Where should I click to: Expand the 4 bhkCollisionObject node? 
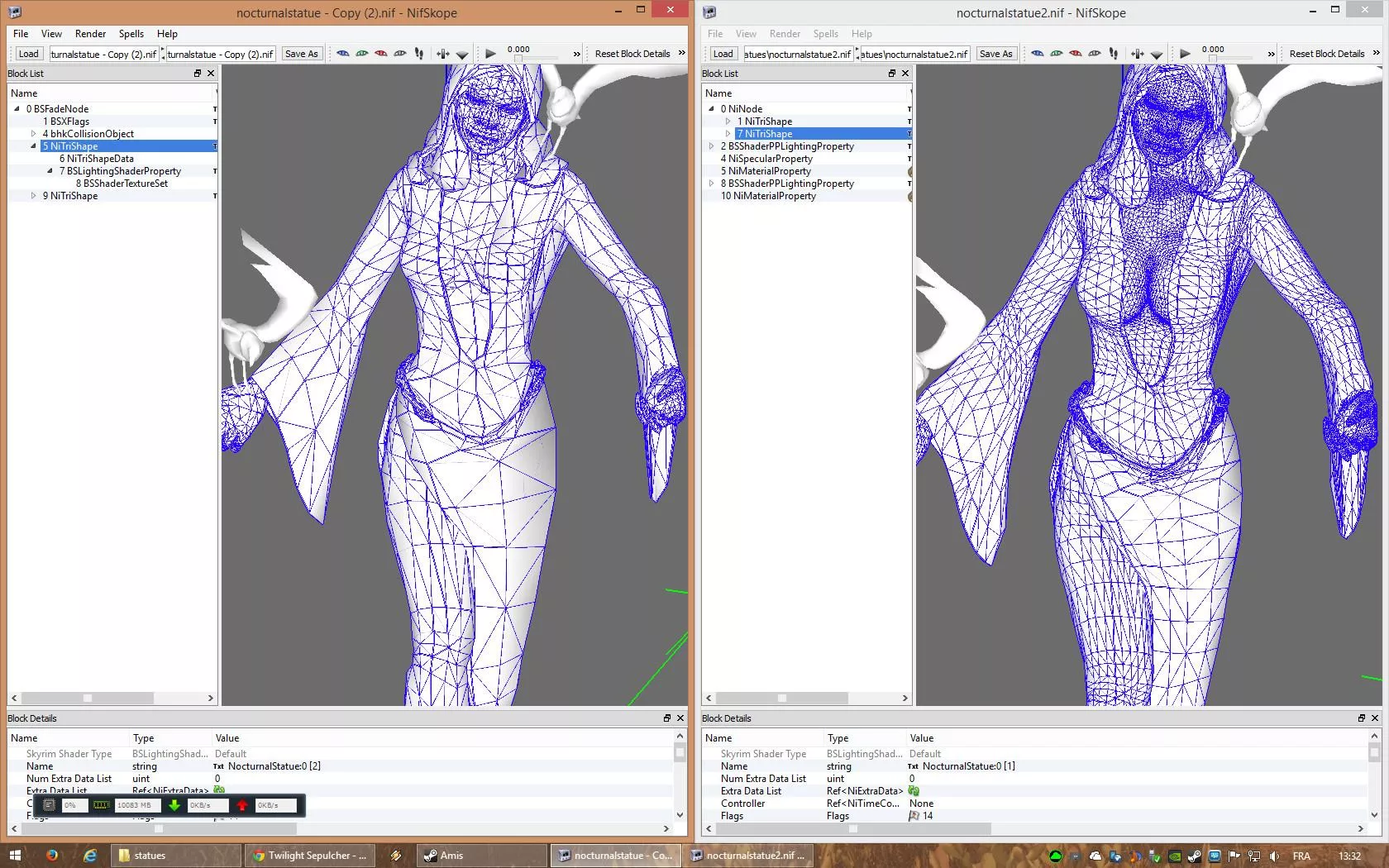[x=33, y=133]
